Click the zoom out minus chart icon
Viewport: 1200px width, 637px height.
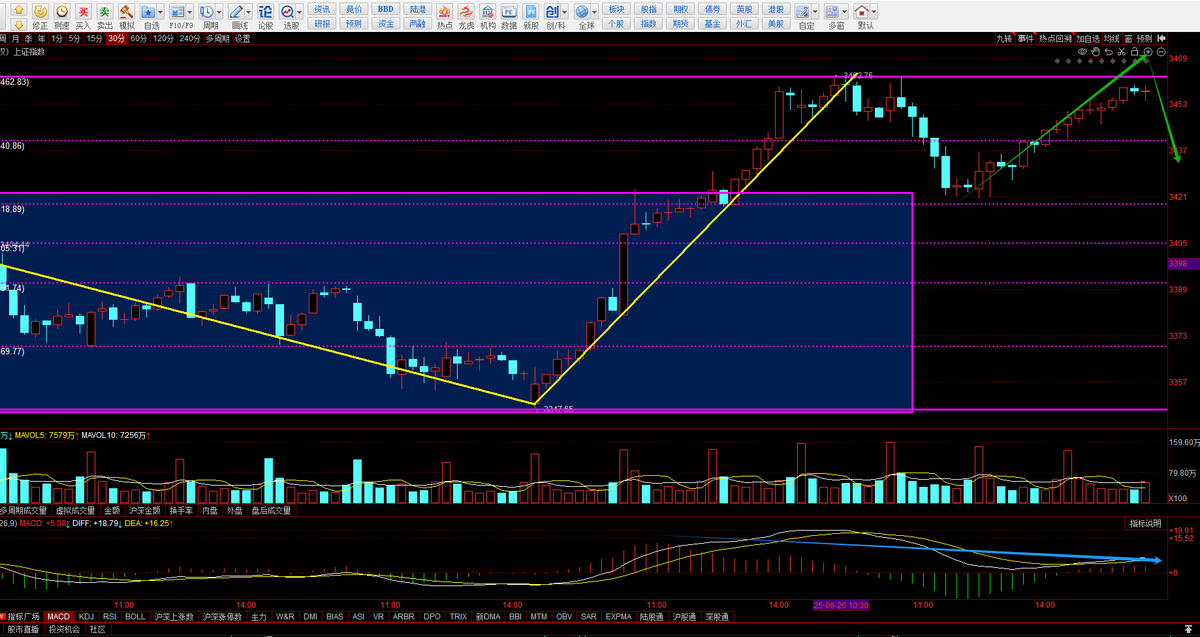pyautogui.click(x=1161, y=51)
